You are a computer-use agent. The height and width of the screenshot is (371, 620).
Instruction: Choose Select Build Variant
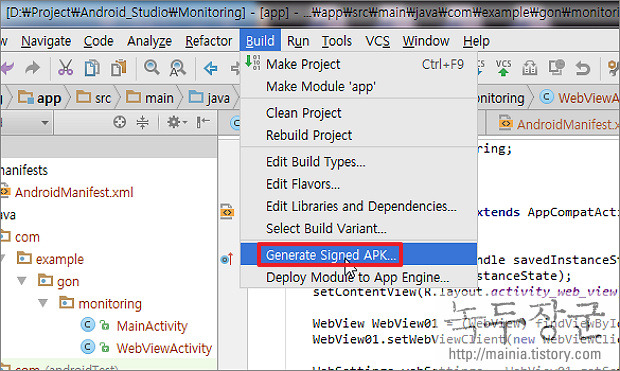(358, 228)
